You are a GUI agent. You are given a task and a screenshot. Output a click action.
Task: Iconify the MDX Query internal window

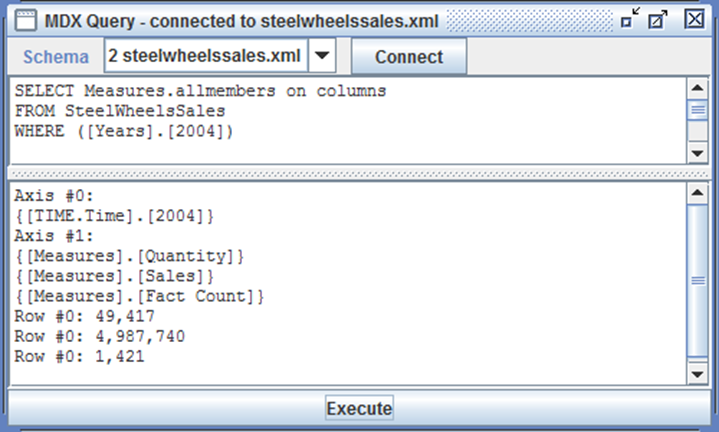[630, 19]
